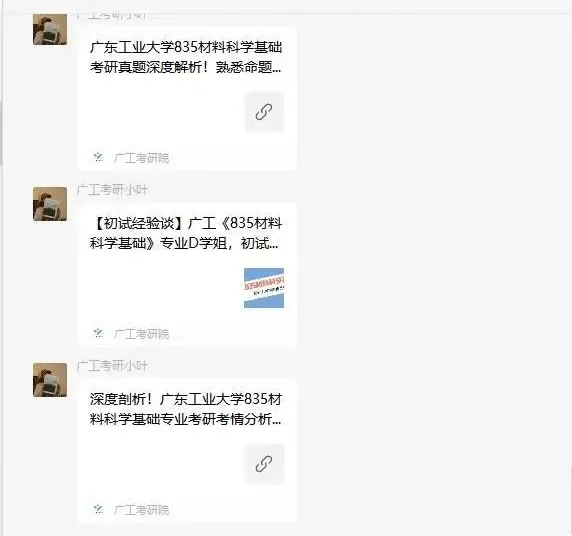Open the 初试经验谈 article thumbnail image
Viewport: 572px width, 536px height.
click(x=264, y=288)
